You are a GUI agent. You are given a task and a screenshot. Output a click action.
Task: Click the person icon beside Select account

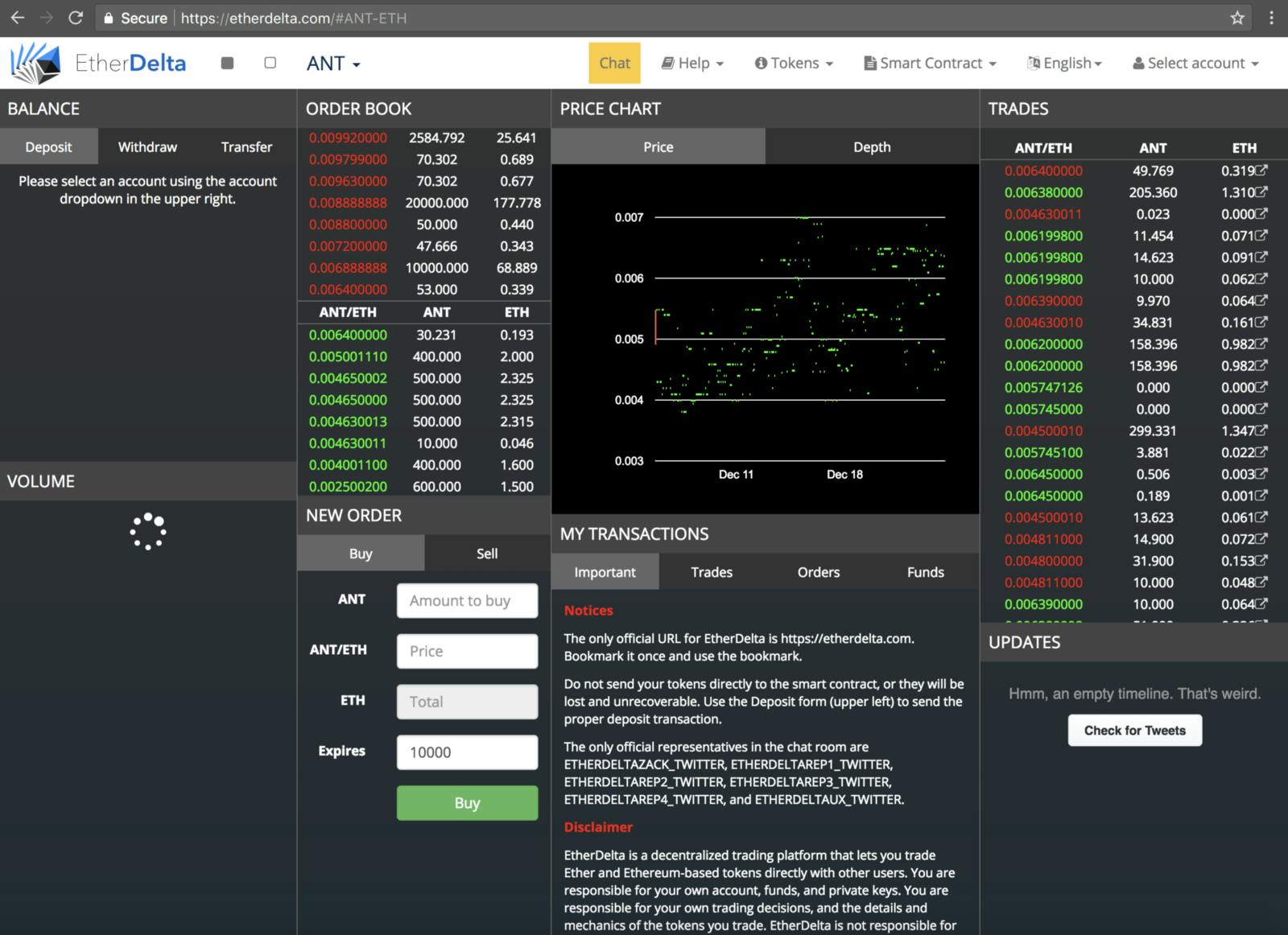pyautogui.click(x=1138, y=63)
